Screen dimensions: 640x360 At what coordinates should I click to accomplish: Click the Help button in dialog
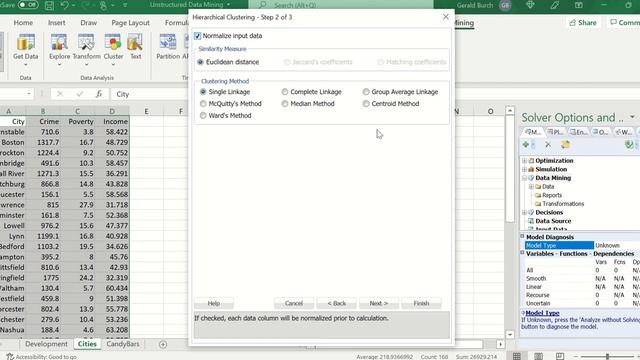point(214,303)
